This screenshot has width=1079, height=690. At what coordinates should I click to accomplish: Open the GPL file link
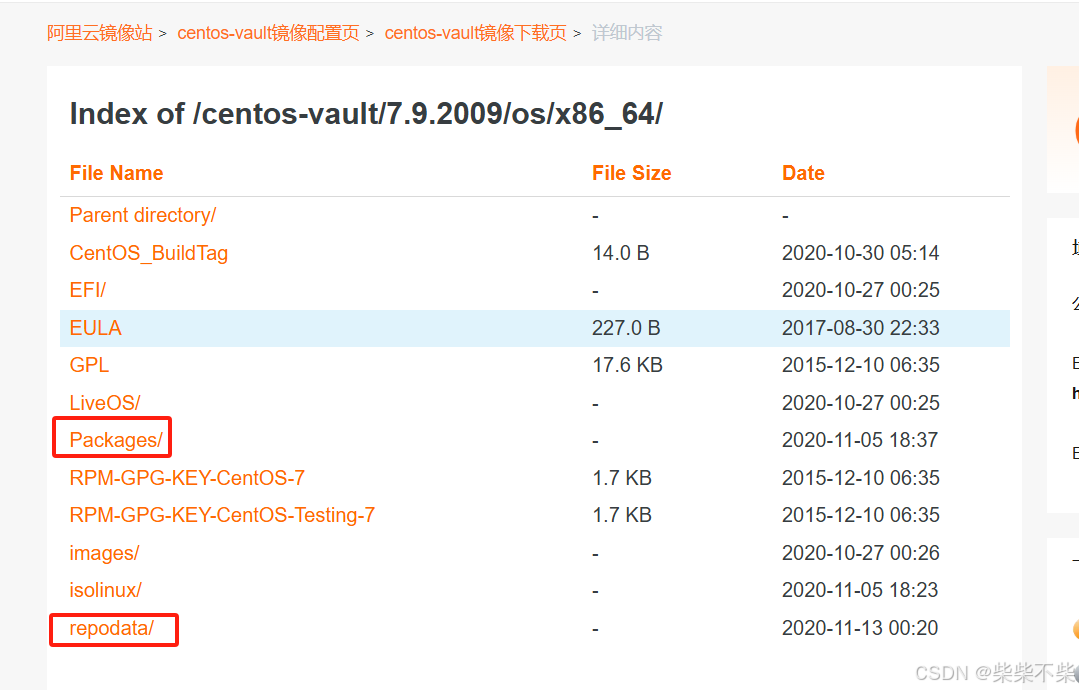click(89, 365)
